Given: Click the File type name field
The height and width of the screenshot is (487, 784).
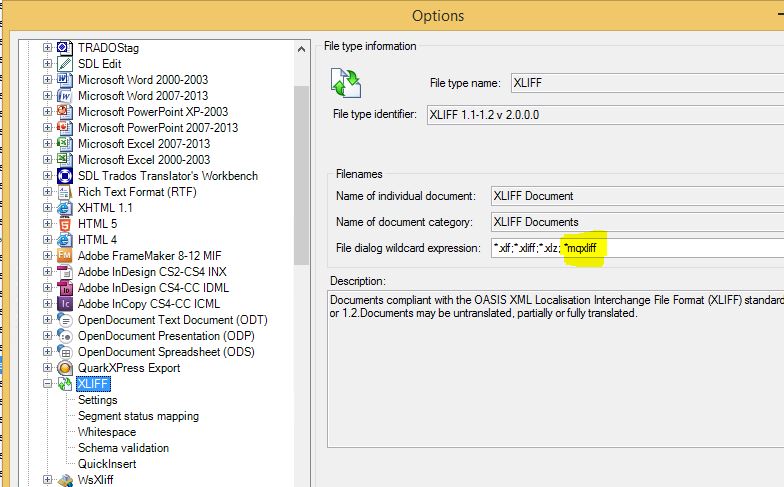Looking at the screenshot, I should [x=647, y=83].
